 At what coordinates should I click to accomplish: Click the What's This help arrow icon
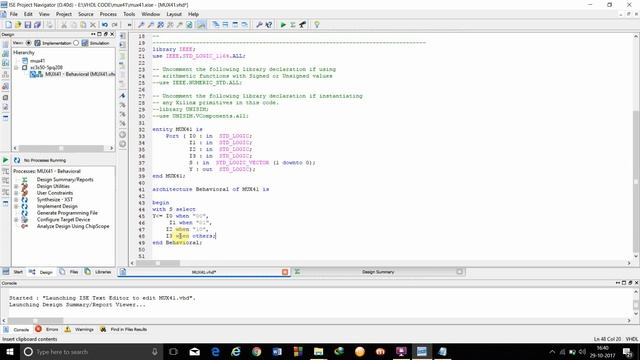tap(269, 25)
